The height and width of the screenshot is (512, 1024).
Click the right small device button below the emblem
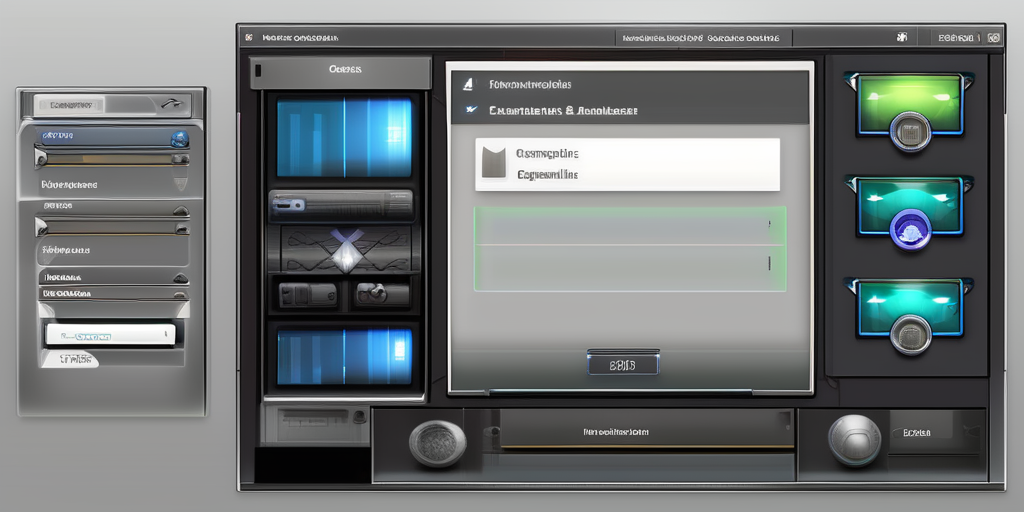(381, 295)
